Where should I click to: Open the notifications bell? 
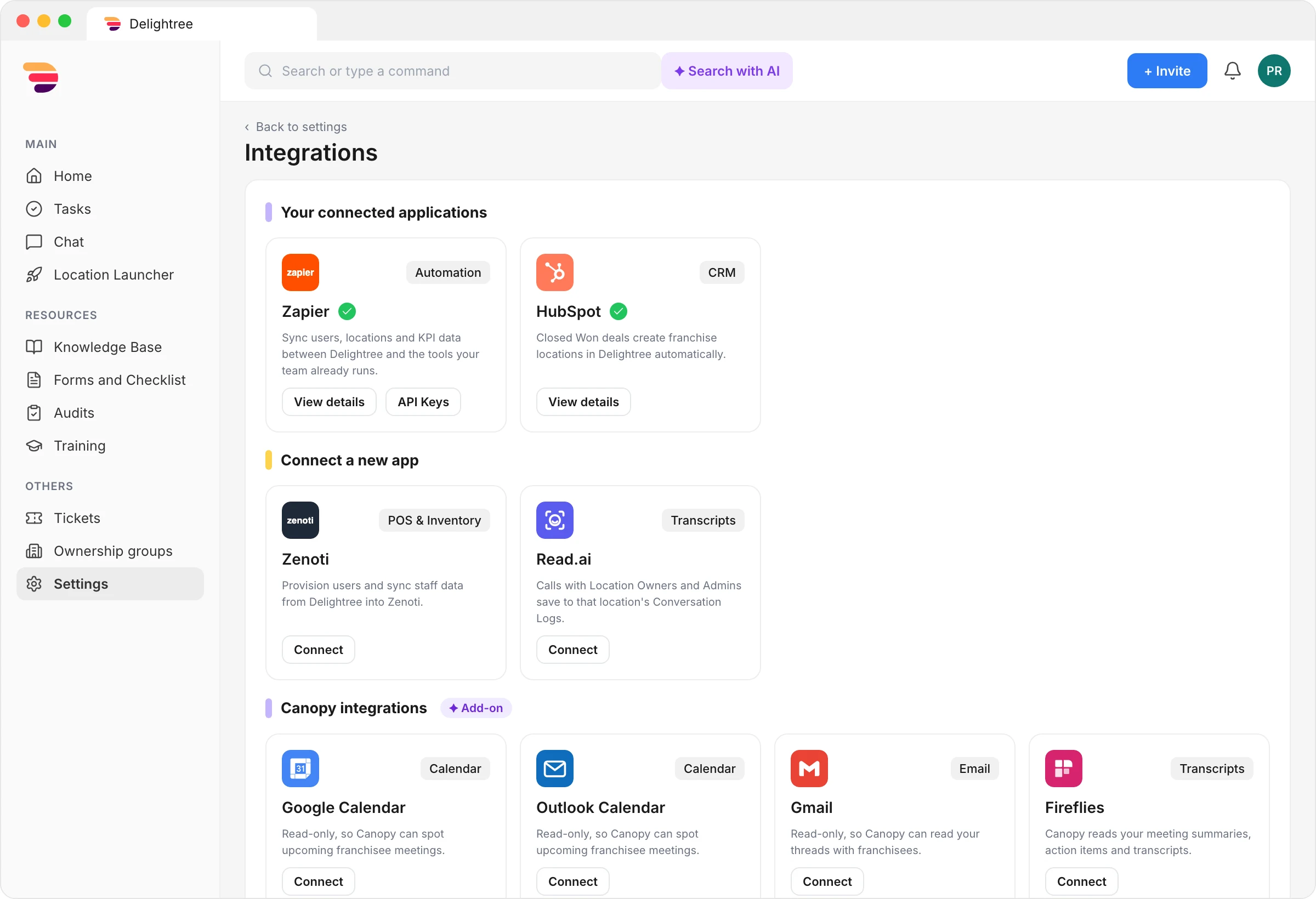[x=1232, y=71]
